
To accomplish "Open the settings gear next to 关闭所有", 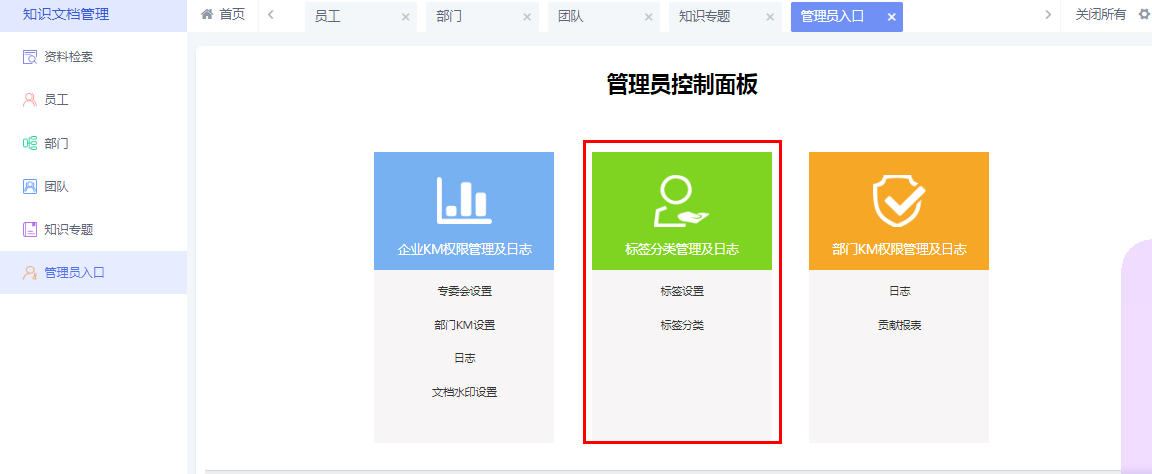I will point(1144,15).
